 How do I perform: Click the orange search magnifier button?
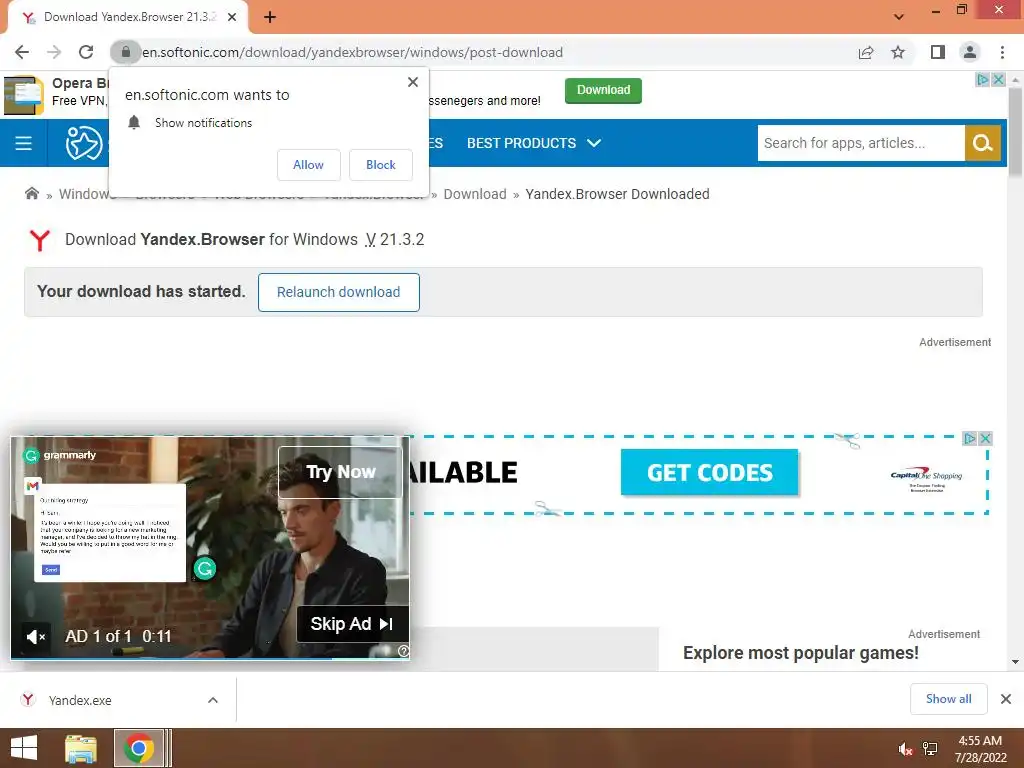[x=982, y=143]
